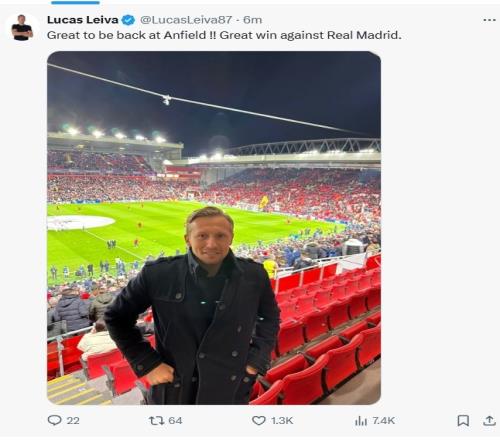Click the Lucas Leiva display name
This screenshot has width=500, height=440.
pyautogui.click(x=83, y=20)
